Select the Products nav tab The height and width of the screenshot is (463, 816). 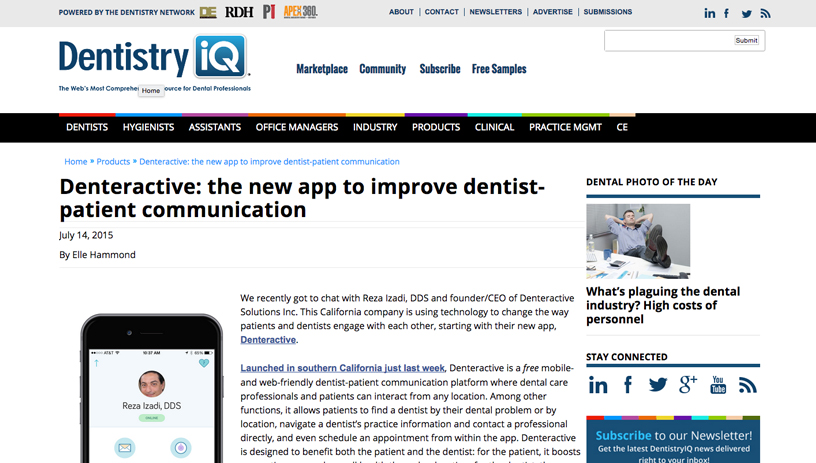[x=436, y=127]
